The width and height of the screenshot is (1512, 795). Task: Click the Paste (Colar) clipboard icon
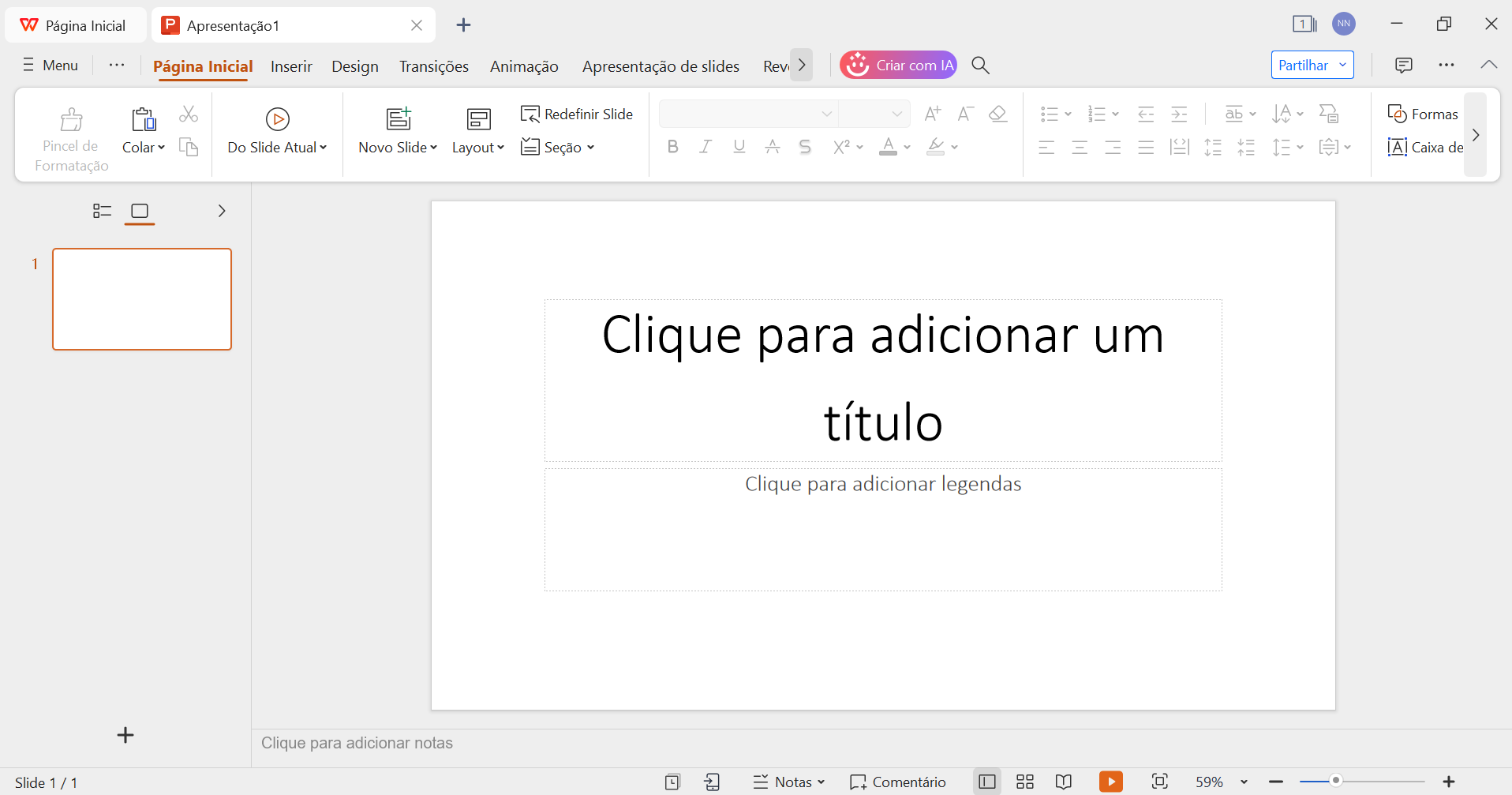pos(144,119)
